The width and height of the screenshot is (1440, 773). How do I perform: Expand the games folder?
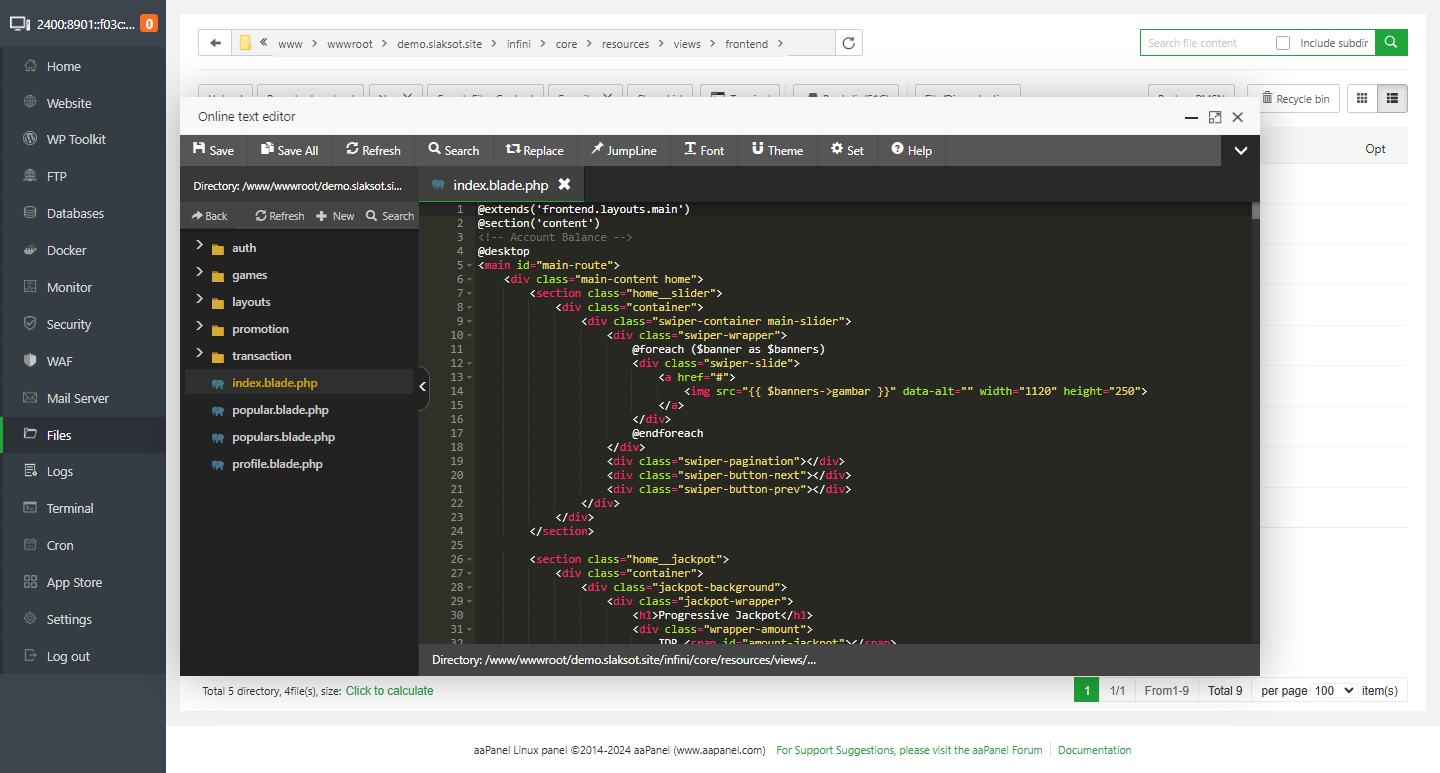(x=199, y=273)
